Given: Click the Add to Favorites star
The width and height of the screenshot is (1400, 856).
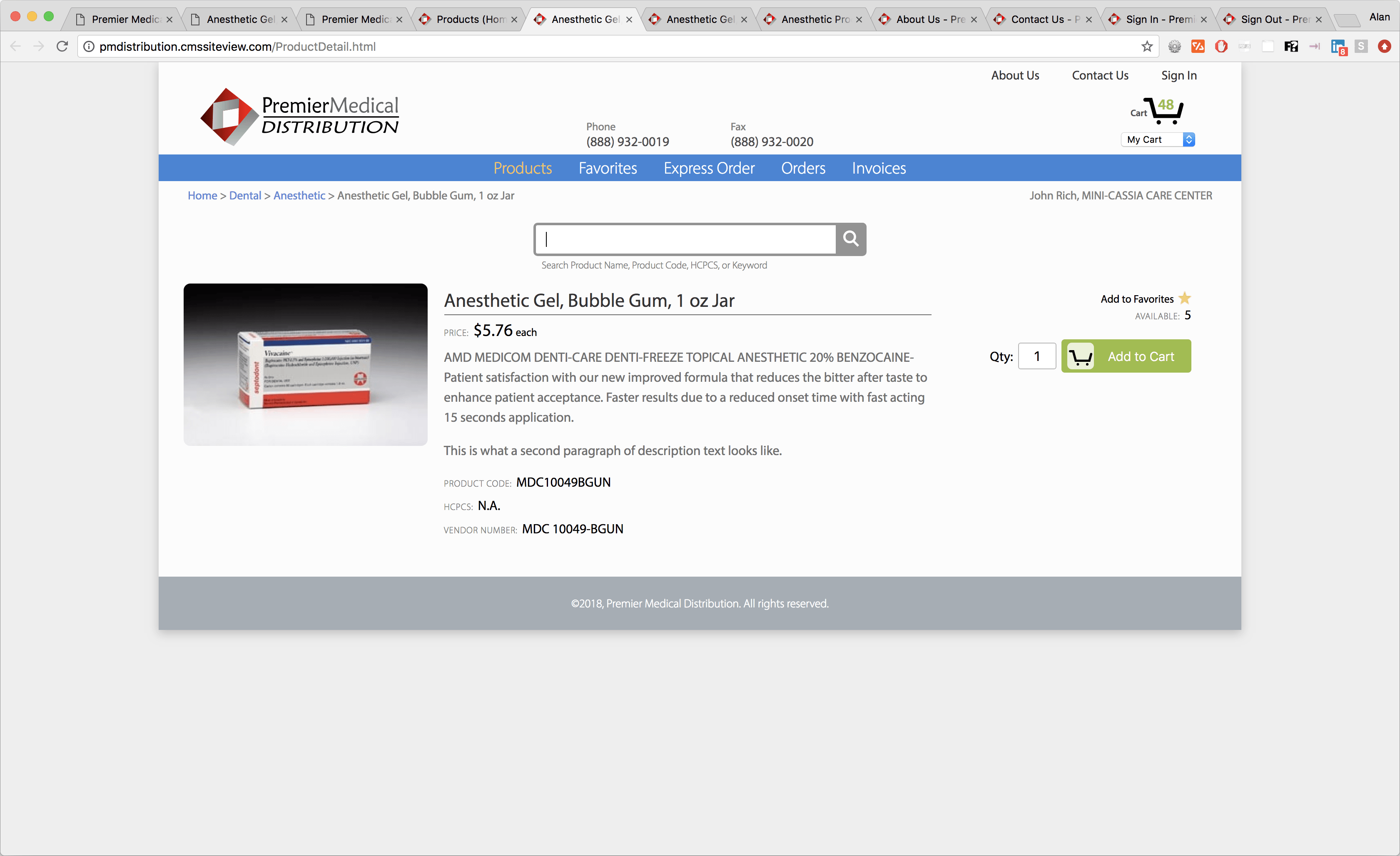Looking at the screenshot, I should point(1184,298).
